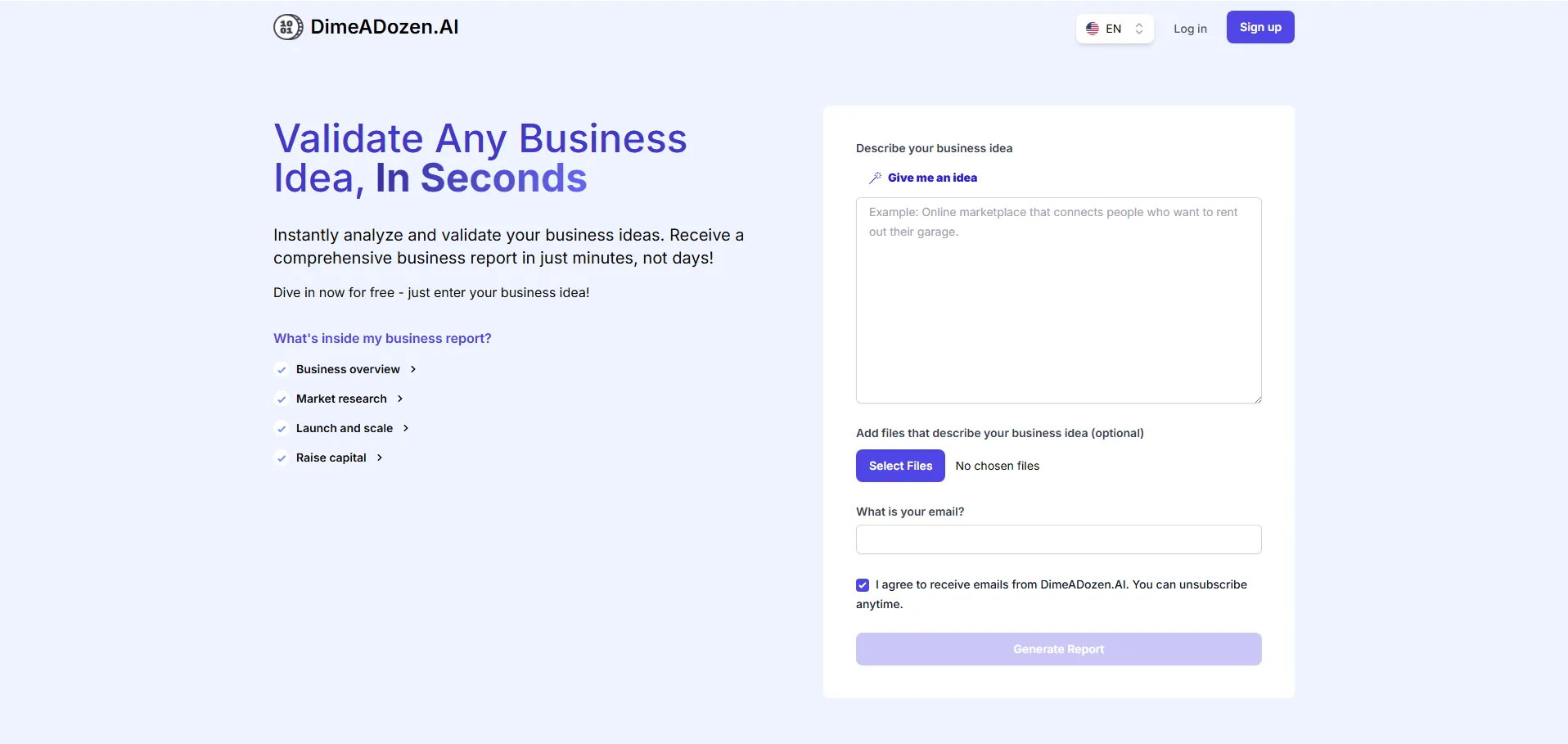Click the magic wand idea icon

[x=875, y=178]
